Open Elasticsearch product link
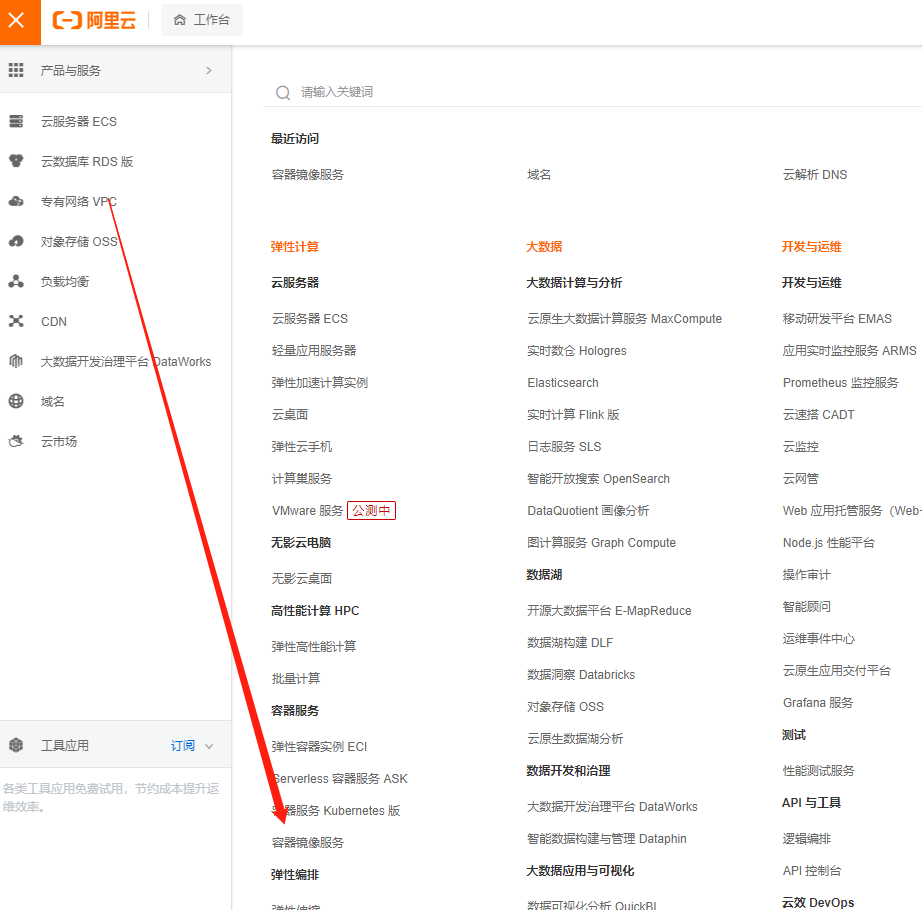The image size is (922, 910). [563, 383]
